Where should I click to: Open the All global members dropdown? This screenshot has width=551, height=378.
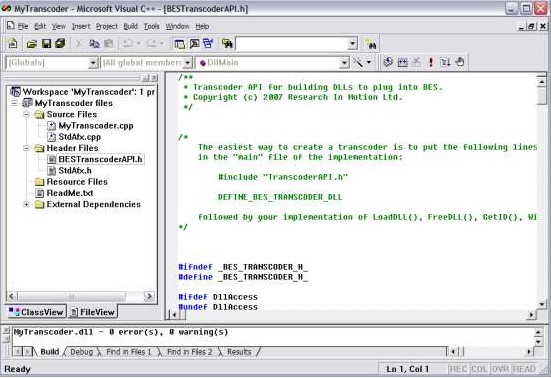[188, 63]
